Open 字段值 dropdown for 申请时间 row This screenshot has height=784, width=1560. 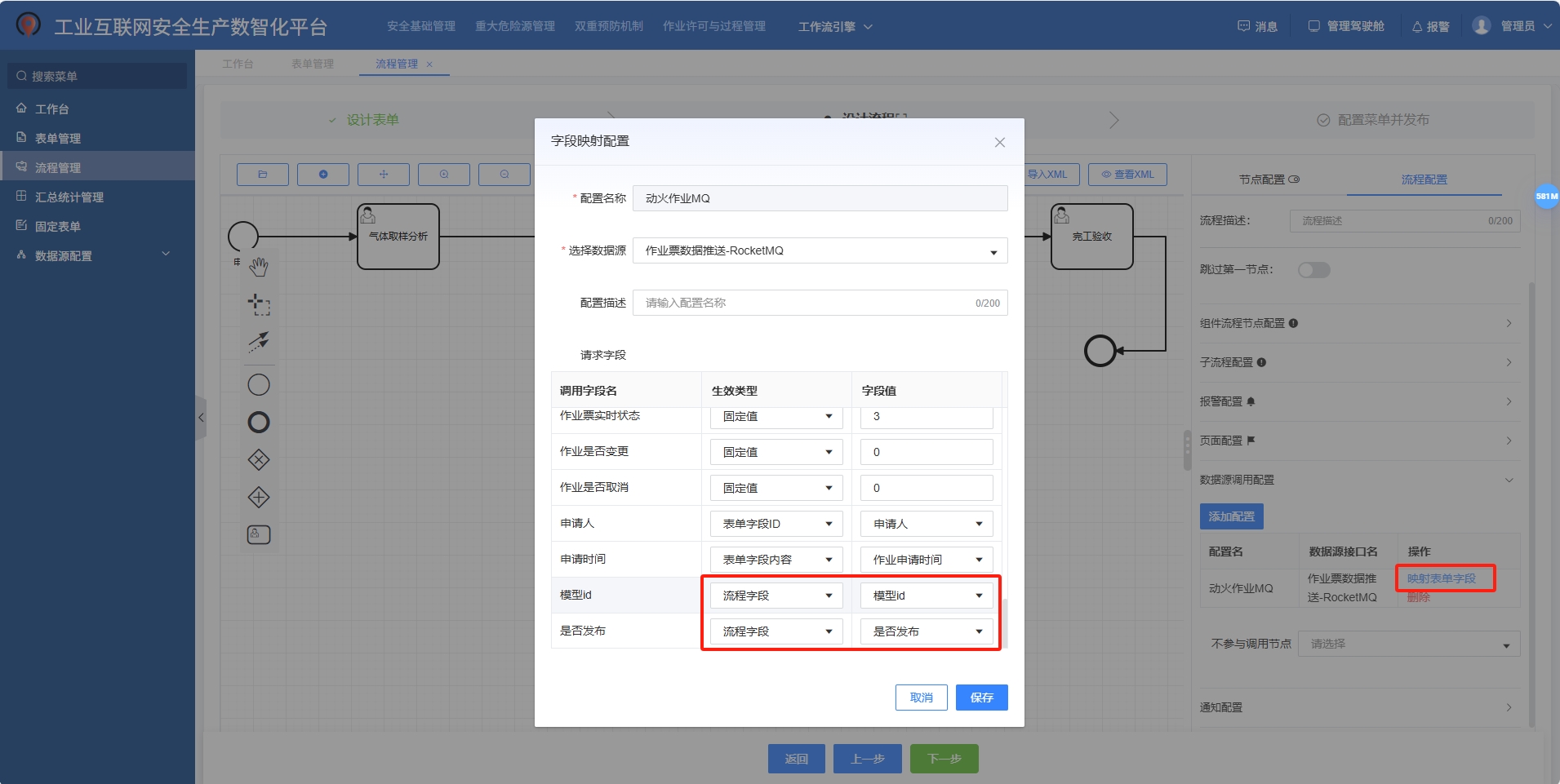click(x=927, y=560)
